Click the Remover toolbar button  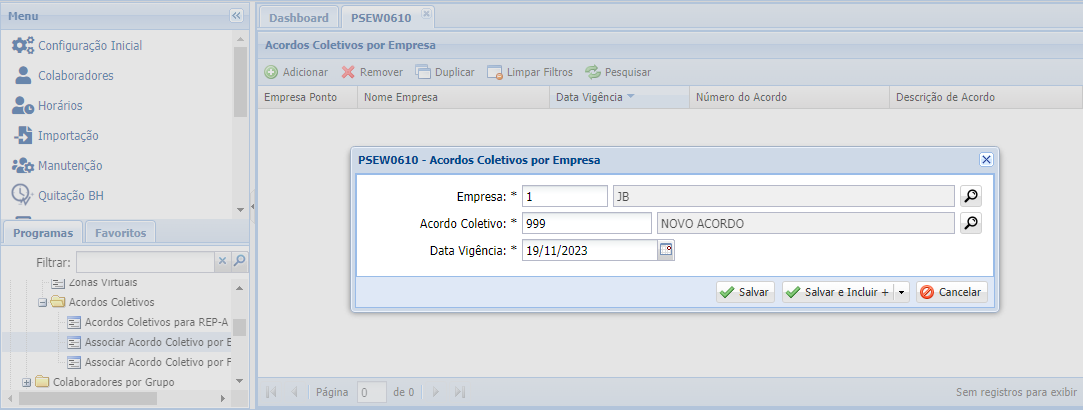point(372,72)
